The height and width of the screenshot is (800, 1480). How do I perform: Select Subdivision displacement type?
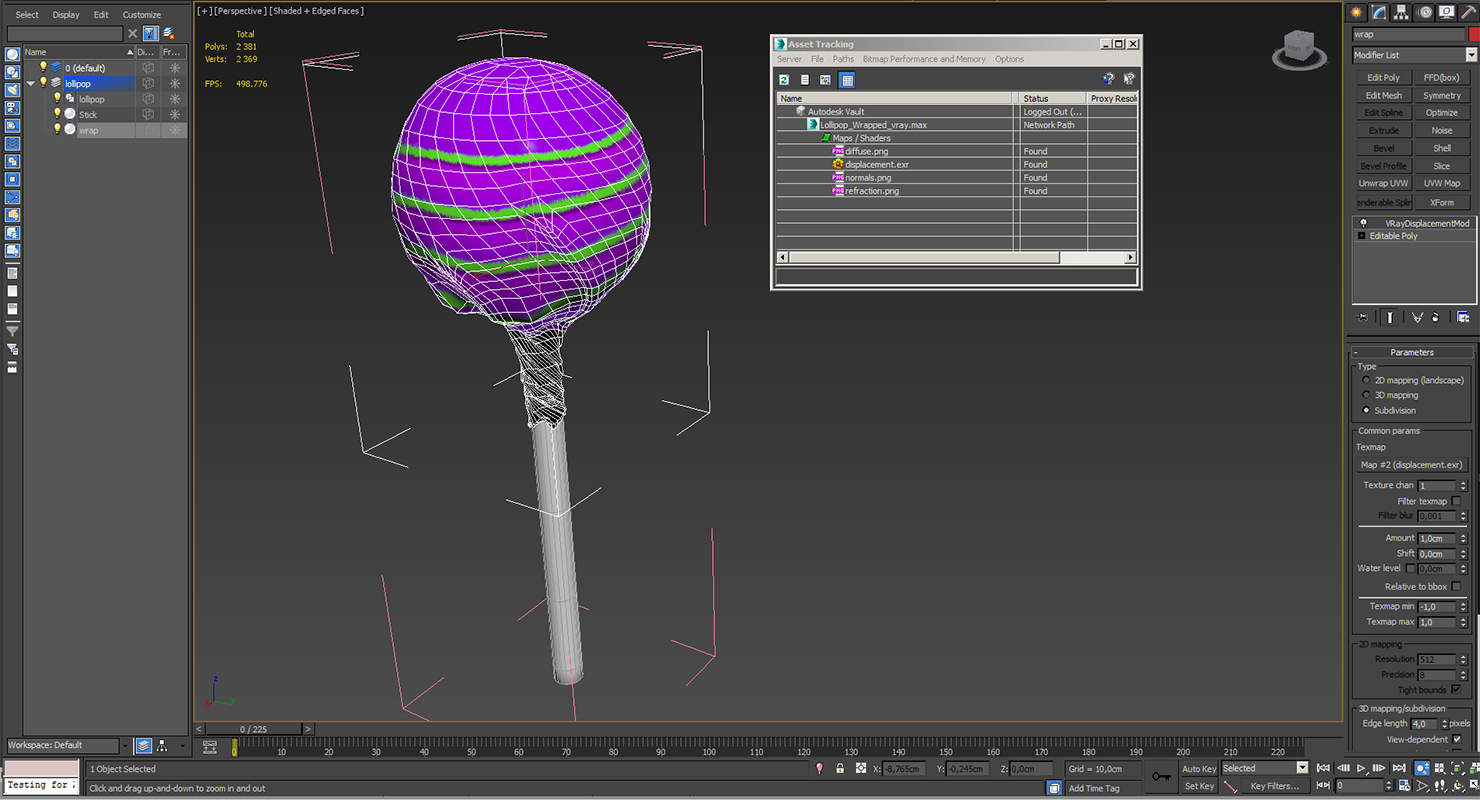1366,410
